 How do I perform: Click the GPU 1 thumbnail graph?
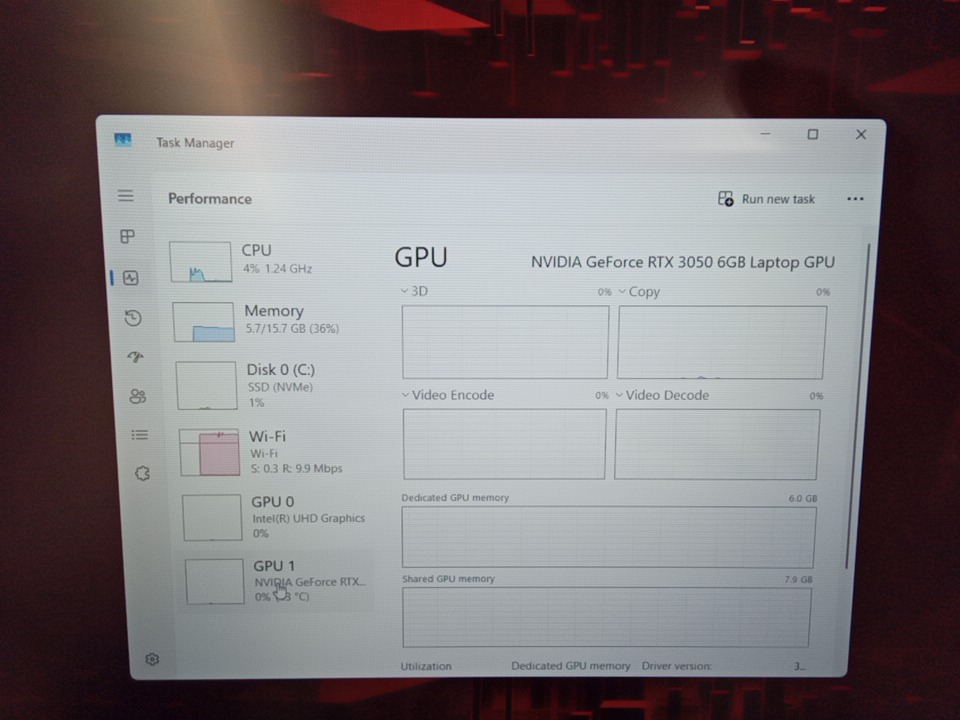pos(215,581)
